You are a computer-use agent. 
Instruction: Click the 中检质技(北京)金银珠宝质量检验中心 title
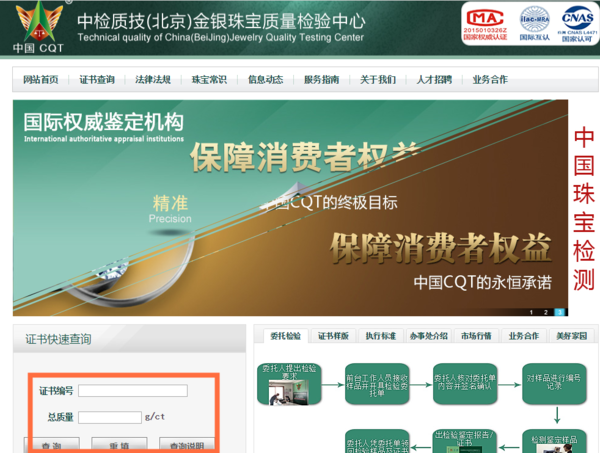tap(221, 21)
